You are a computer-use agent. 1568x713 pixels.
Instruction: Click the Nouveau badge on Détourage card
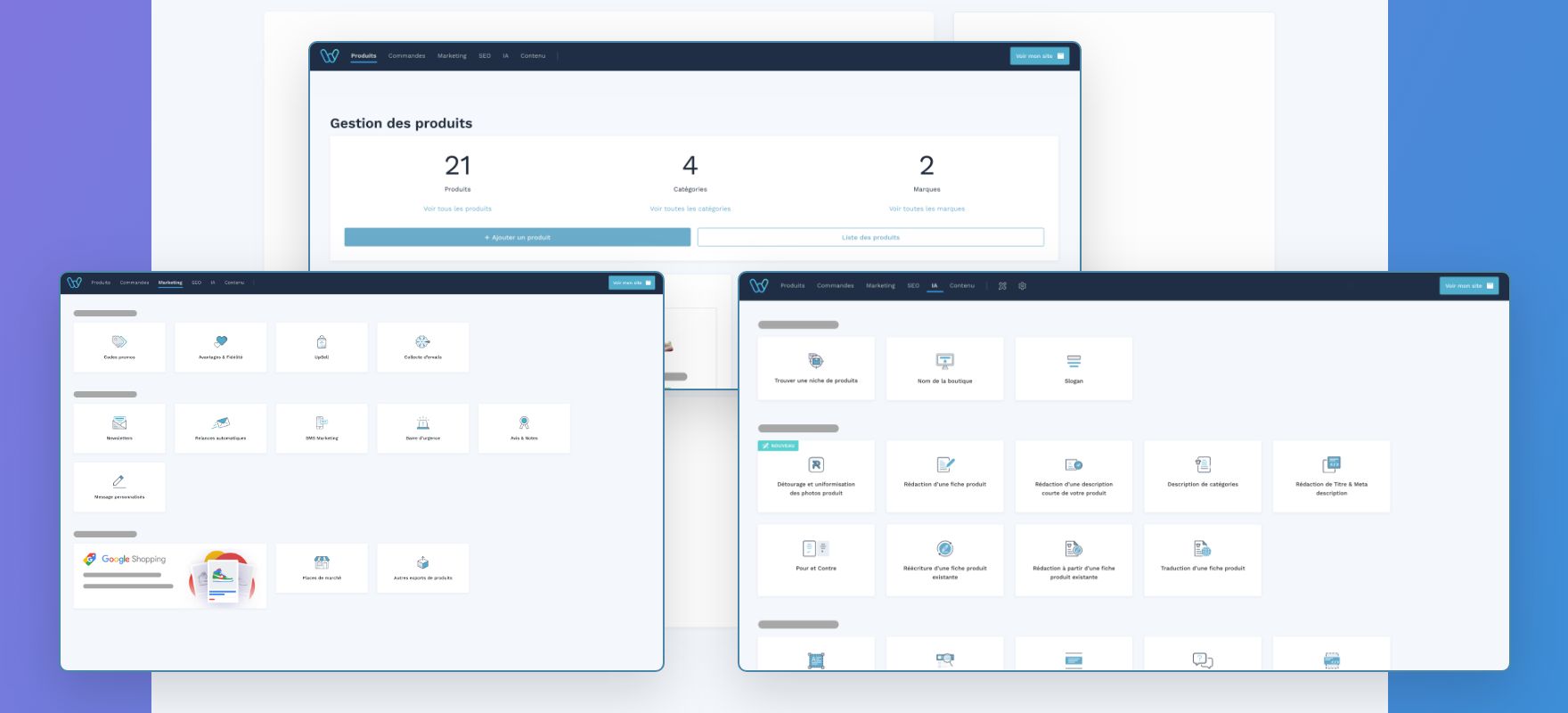(x=779, y=446)
